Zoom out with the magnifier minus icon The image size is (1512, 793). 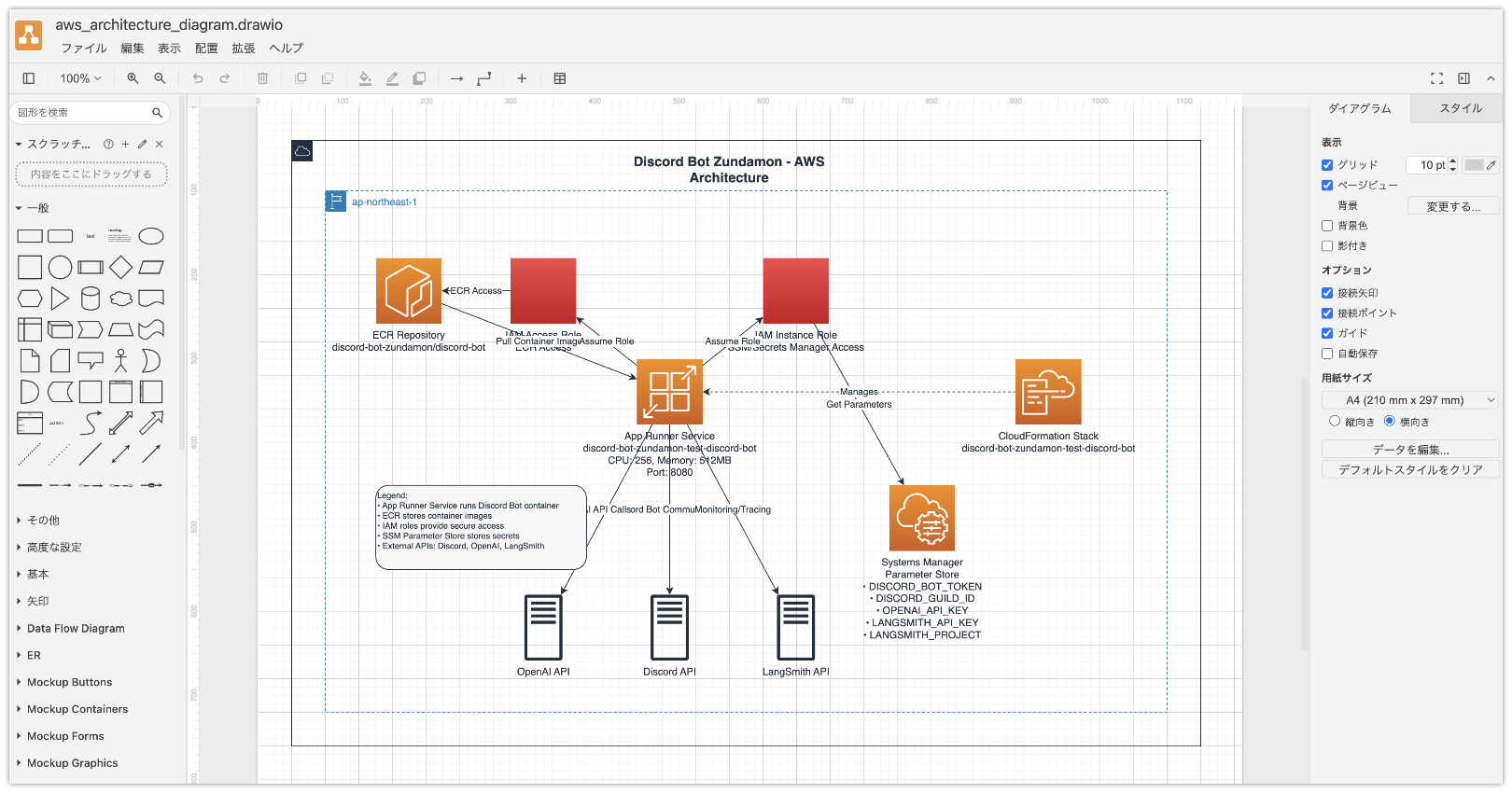coord(160,78)
